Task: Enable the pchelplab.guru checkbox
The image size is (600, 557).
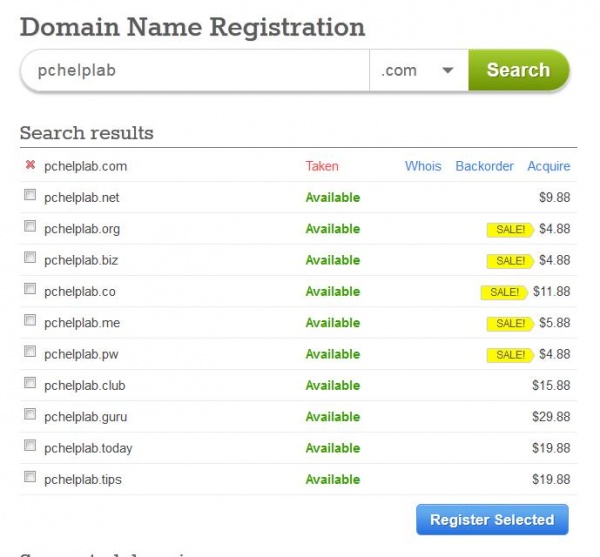Action: point(30,416)
